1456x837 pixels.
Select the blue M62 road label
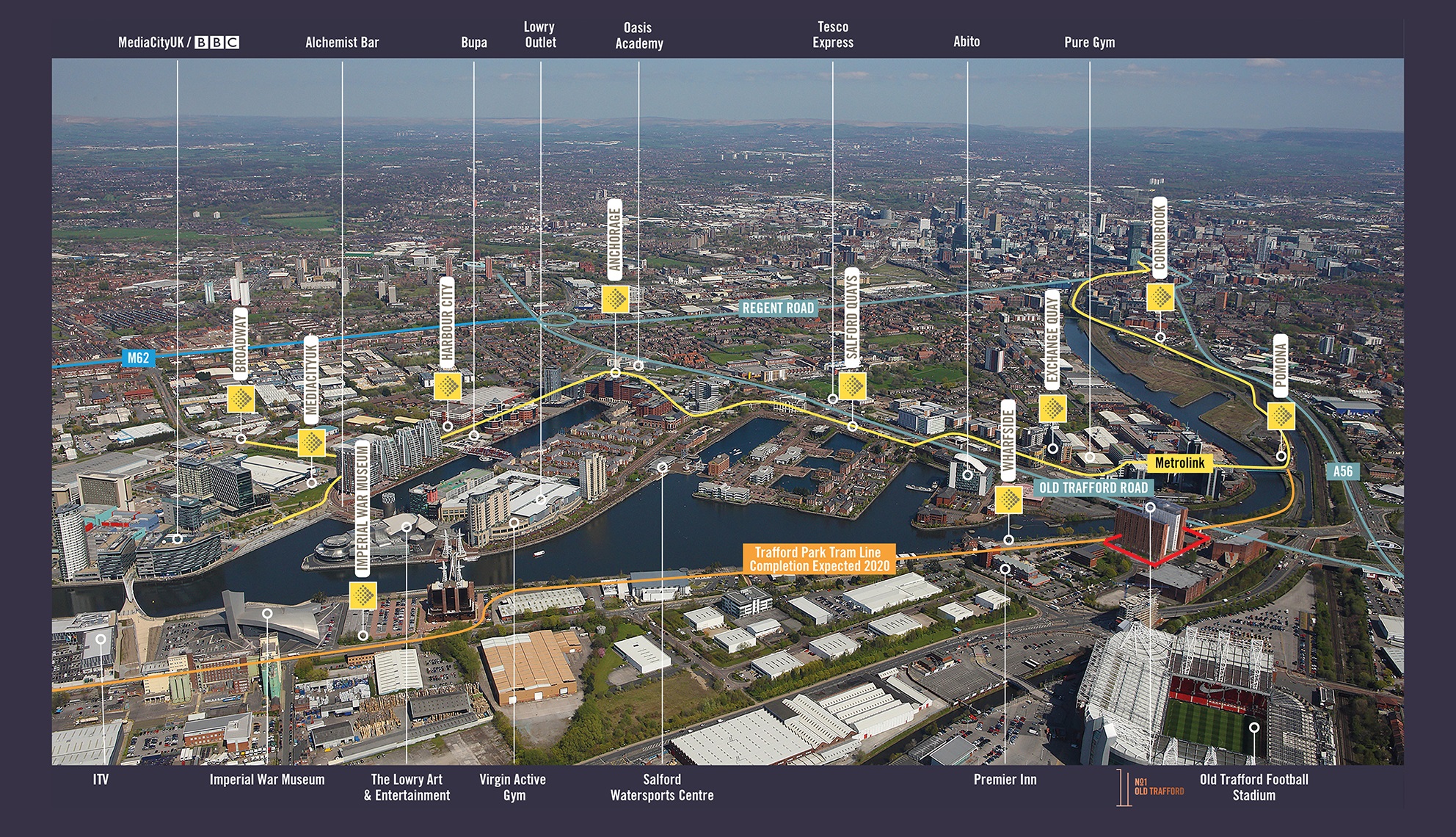coord(138,358)
